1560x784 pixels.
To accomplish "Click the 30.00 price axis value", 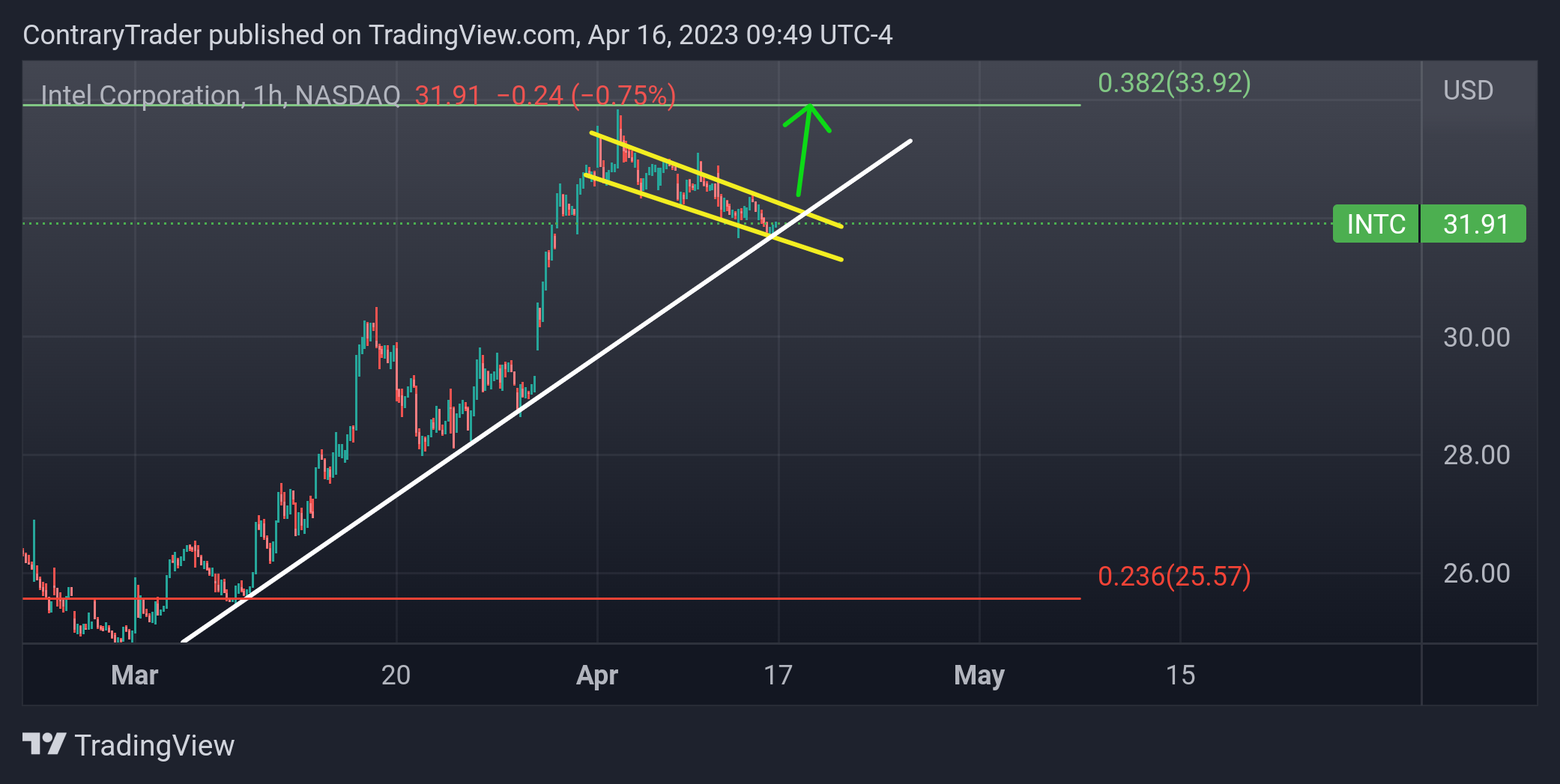I will tap(1476, 337).
